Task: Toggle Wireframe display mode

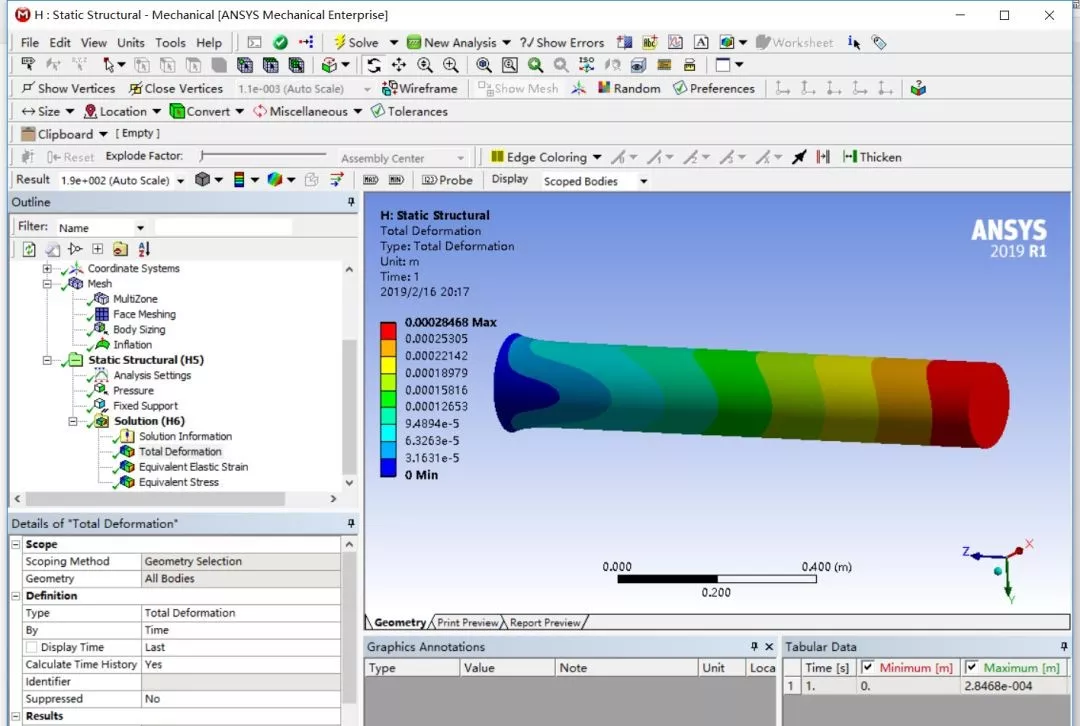Action: pos(419,88)
